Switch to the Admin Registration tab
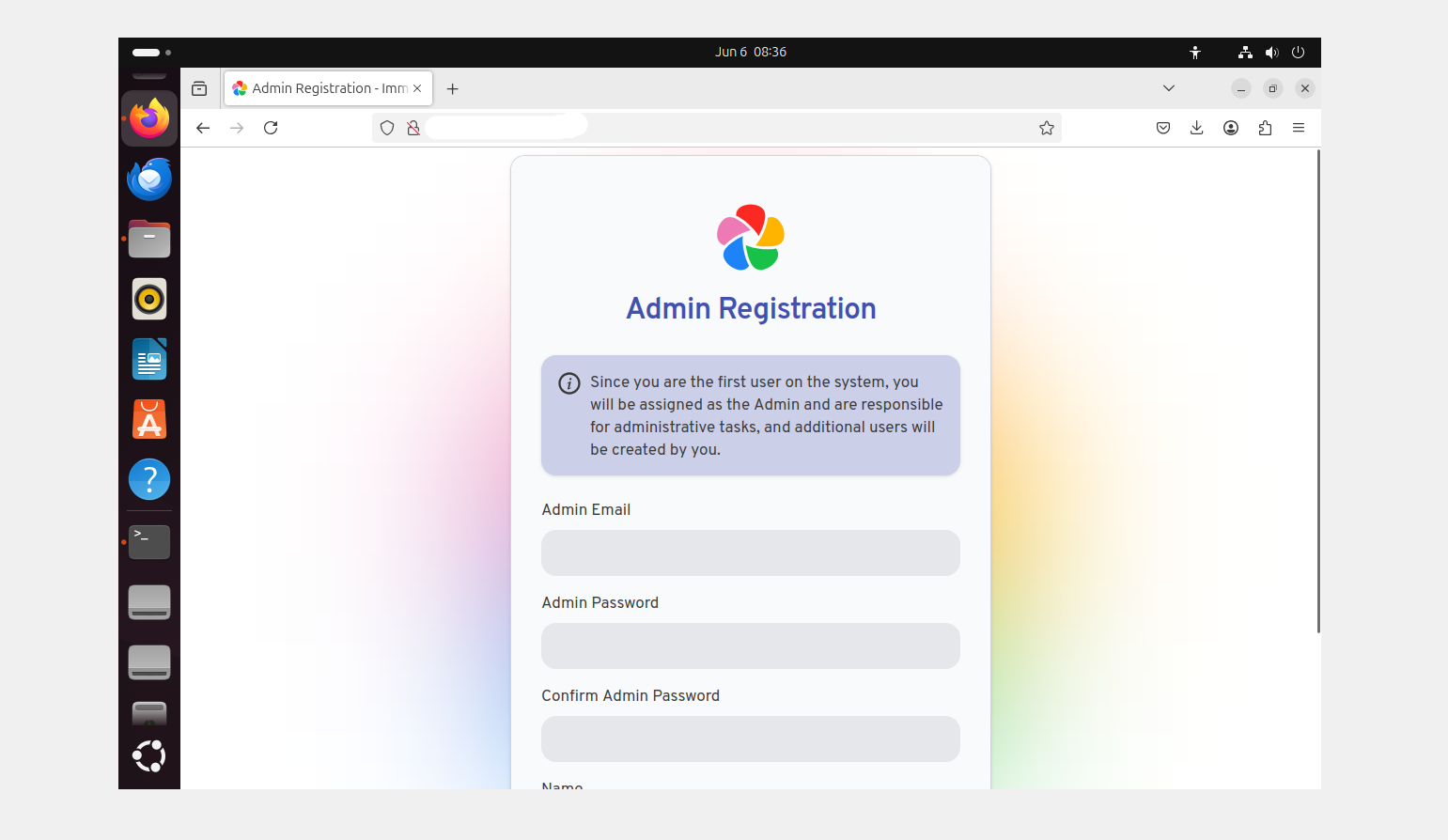The height and width of the screenshot is (840, 1448). [328, 88]
